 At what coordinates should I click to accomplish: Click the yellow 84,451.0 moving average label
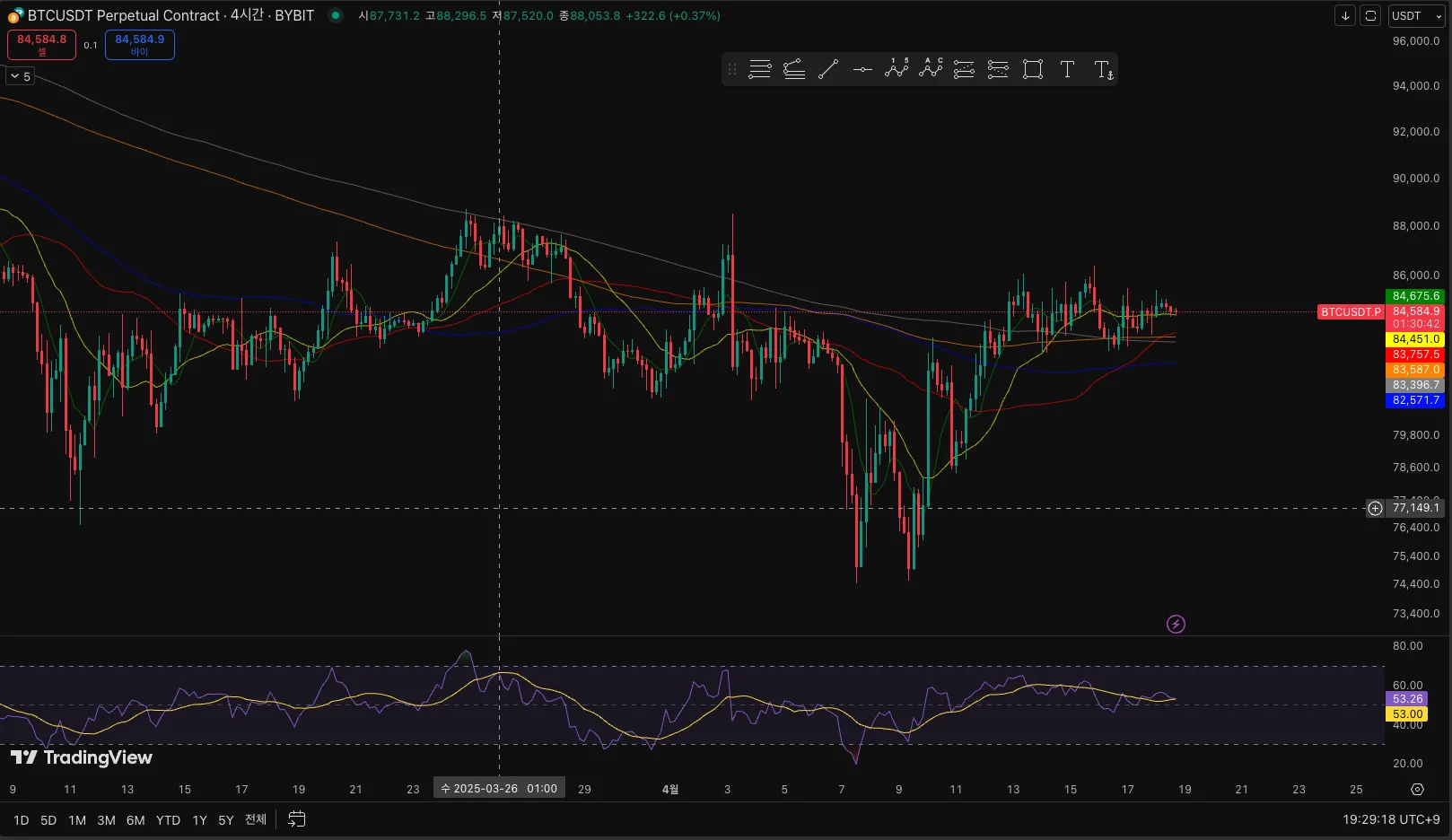click(x=1416, y=339)
